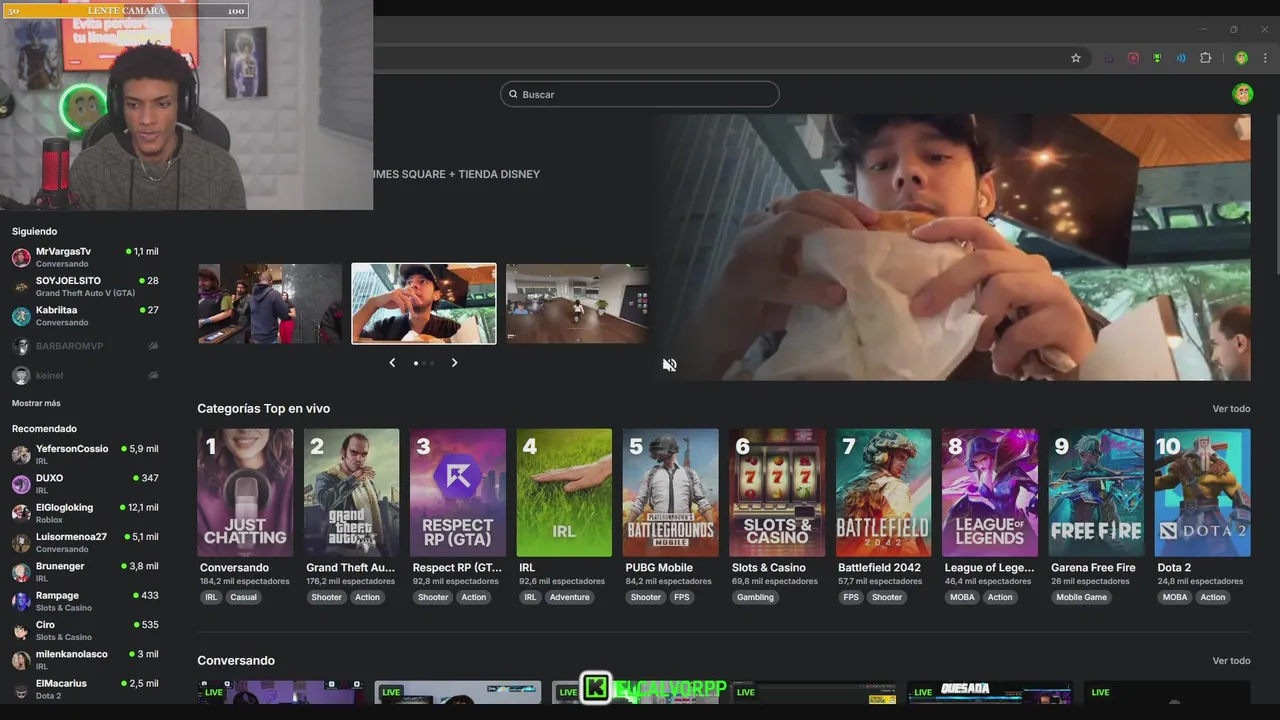Open the IRL category card

(x=564, y=492)
